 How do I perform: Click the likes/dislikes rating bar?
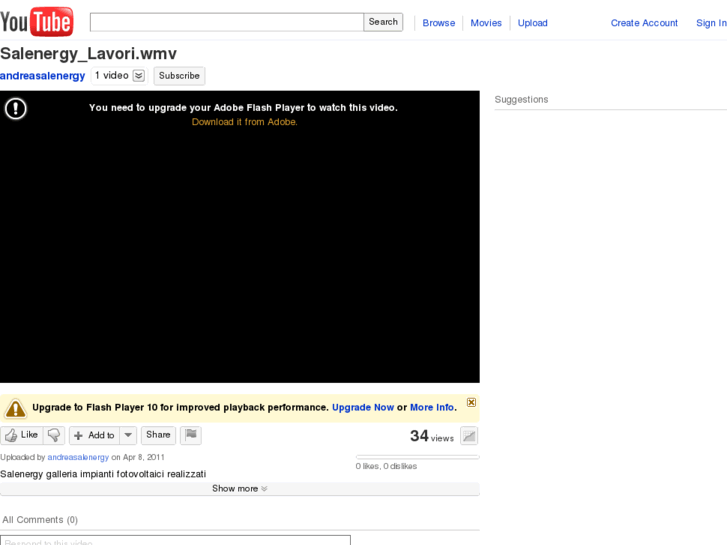pyautogui.click(x=417, y=457)
